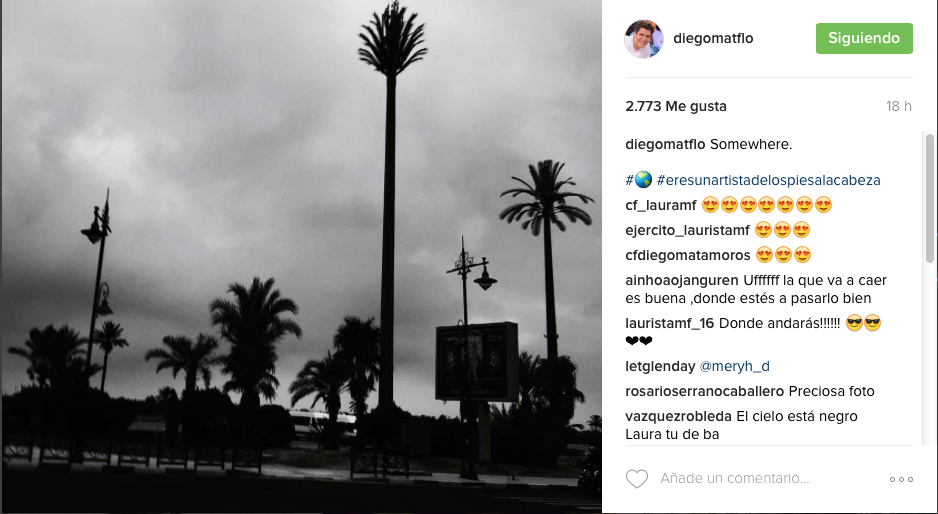Visit rosarioserranocaballero profile

point(704,391)
